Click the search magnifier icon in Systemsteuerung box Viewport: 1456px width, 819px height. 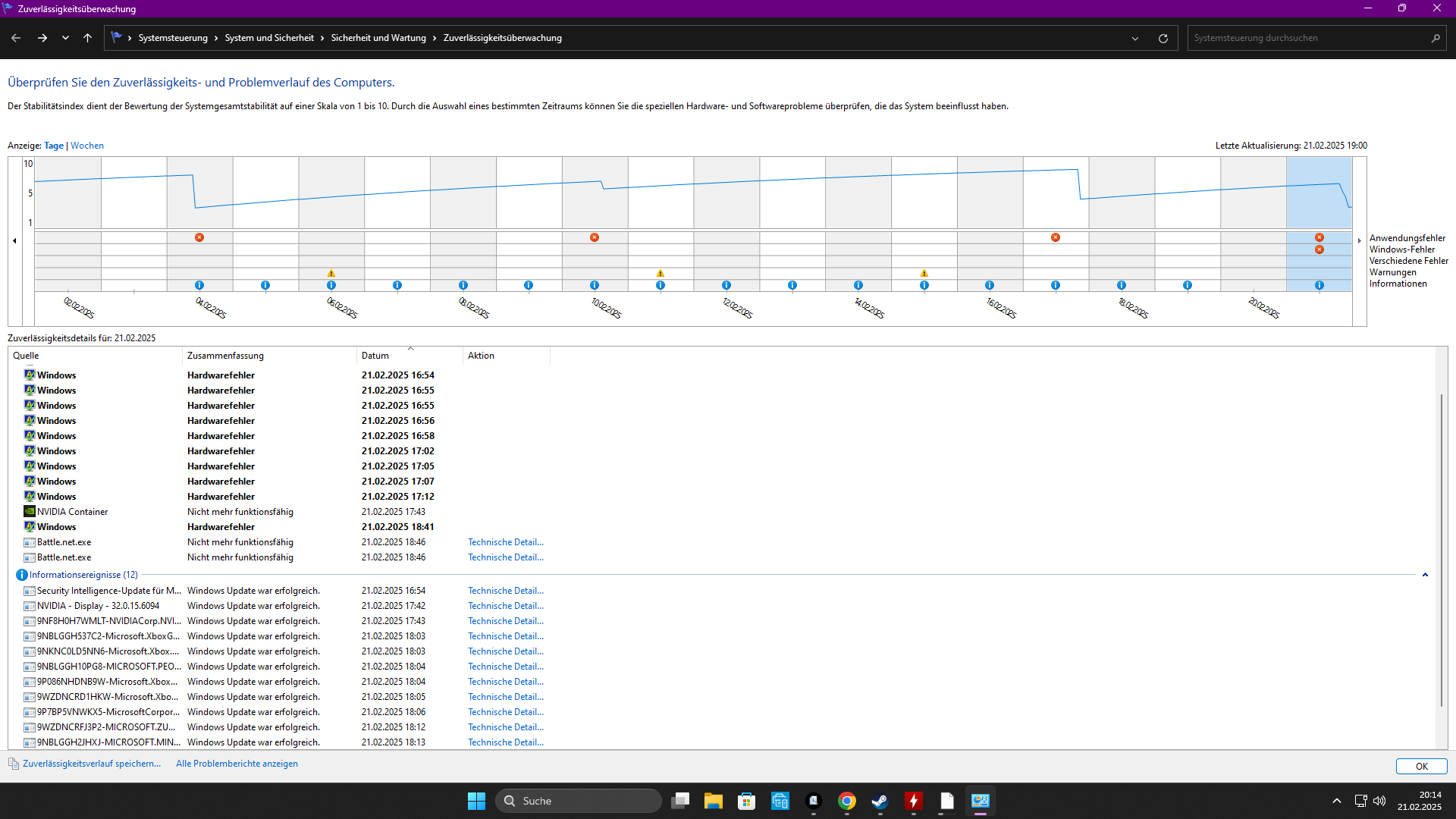(x=1436, y=38)
